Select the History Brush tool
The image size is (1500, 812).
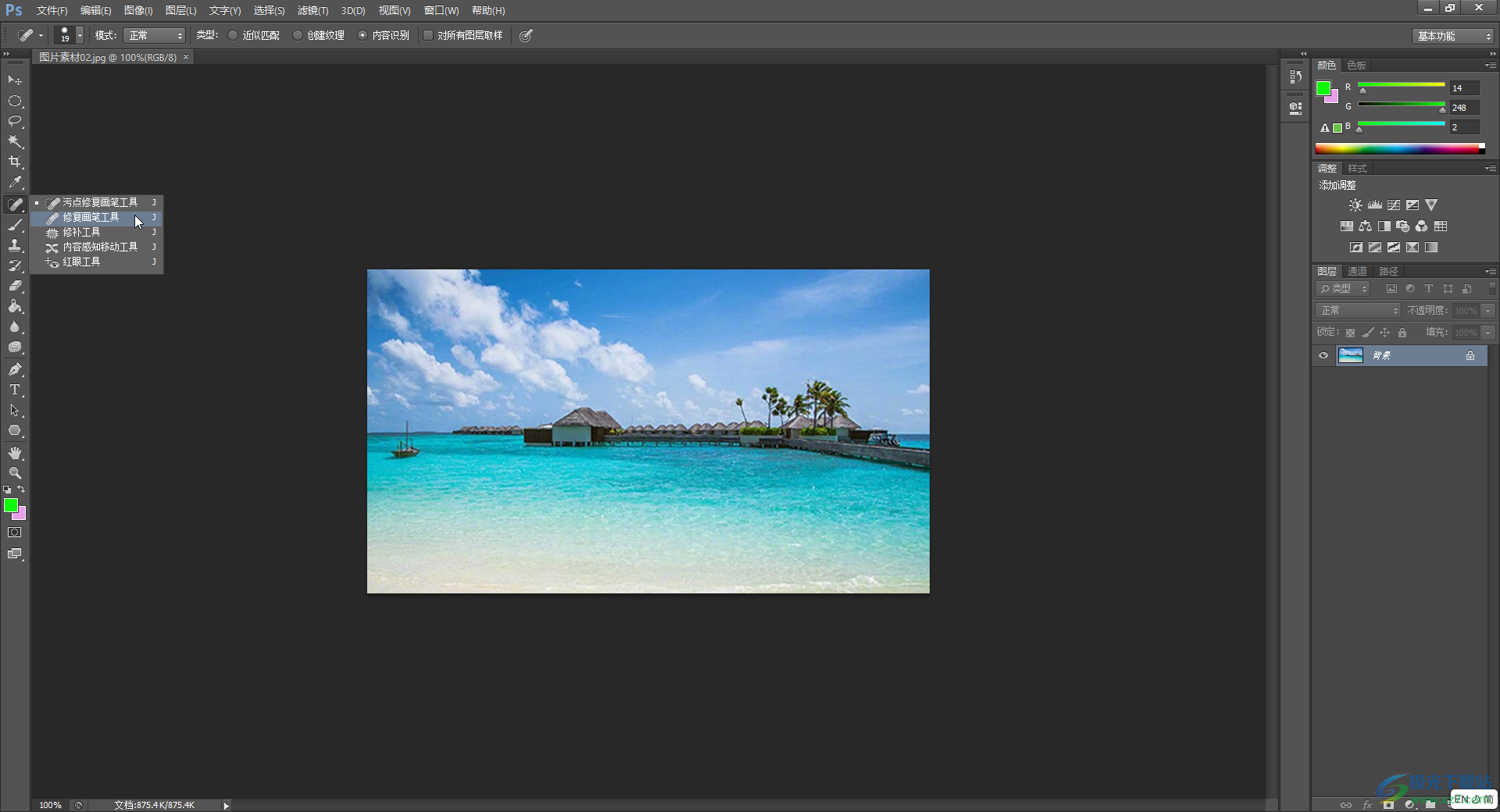click(x=15, y=265)
